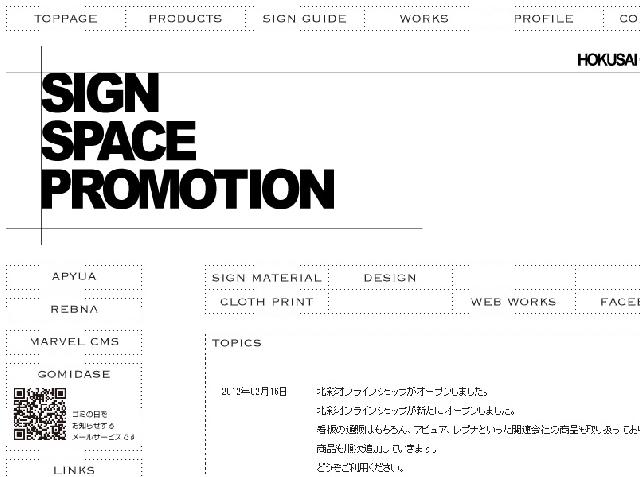
Task: Select WORKS in the top navigation
Action: click(x=424, y=19)
